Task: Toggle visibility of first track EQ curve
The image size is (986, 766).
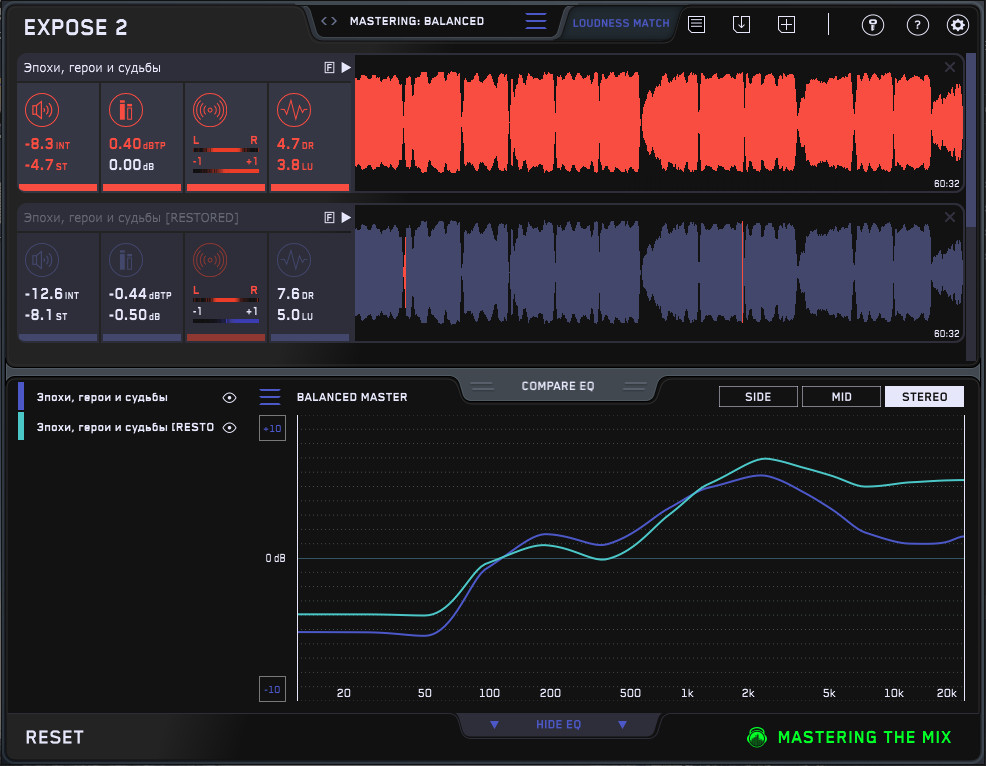Action: (x=230, y=397)
